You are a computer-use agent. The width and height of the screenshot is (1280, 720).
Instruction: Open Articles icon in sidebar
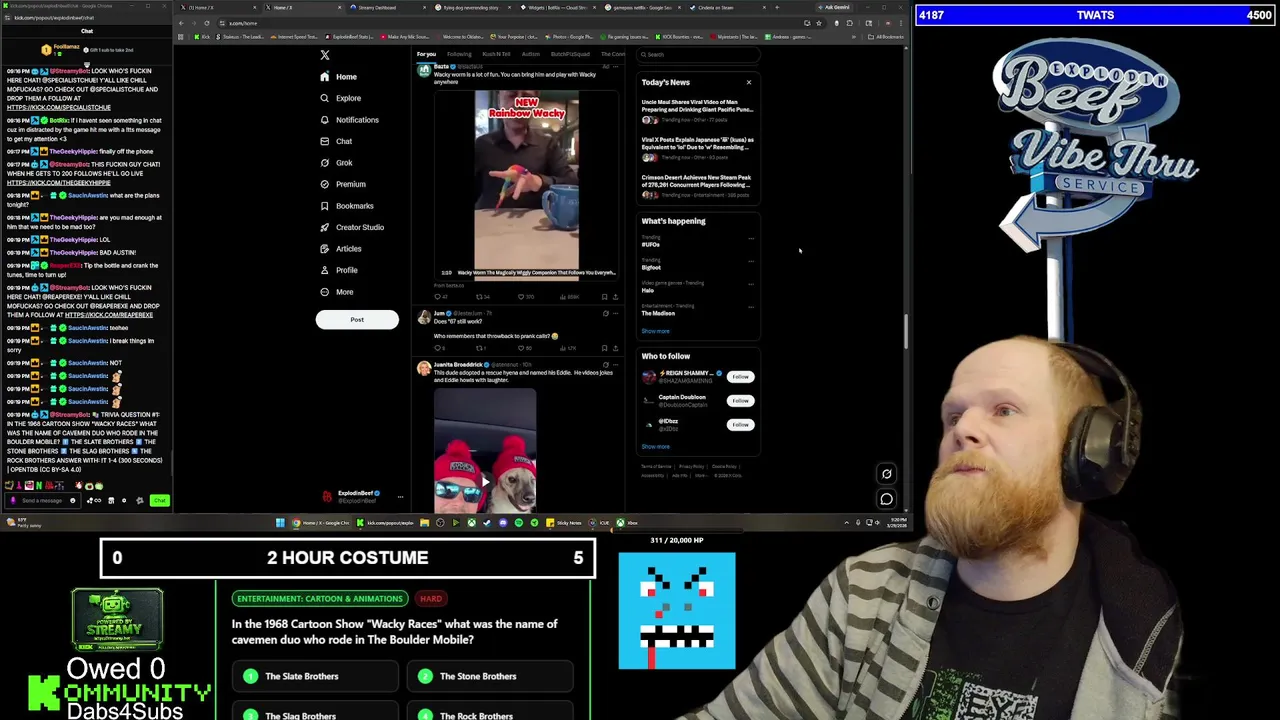(324, 249)
